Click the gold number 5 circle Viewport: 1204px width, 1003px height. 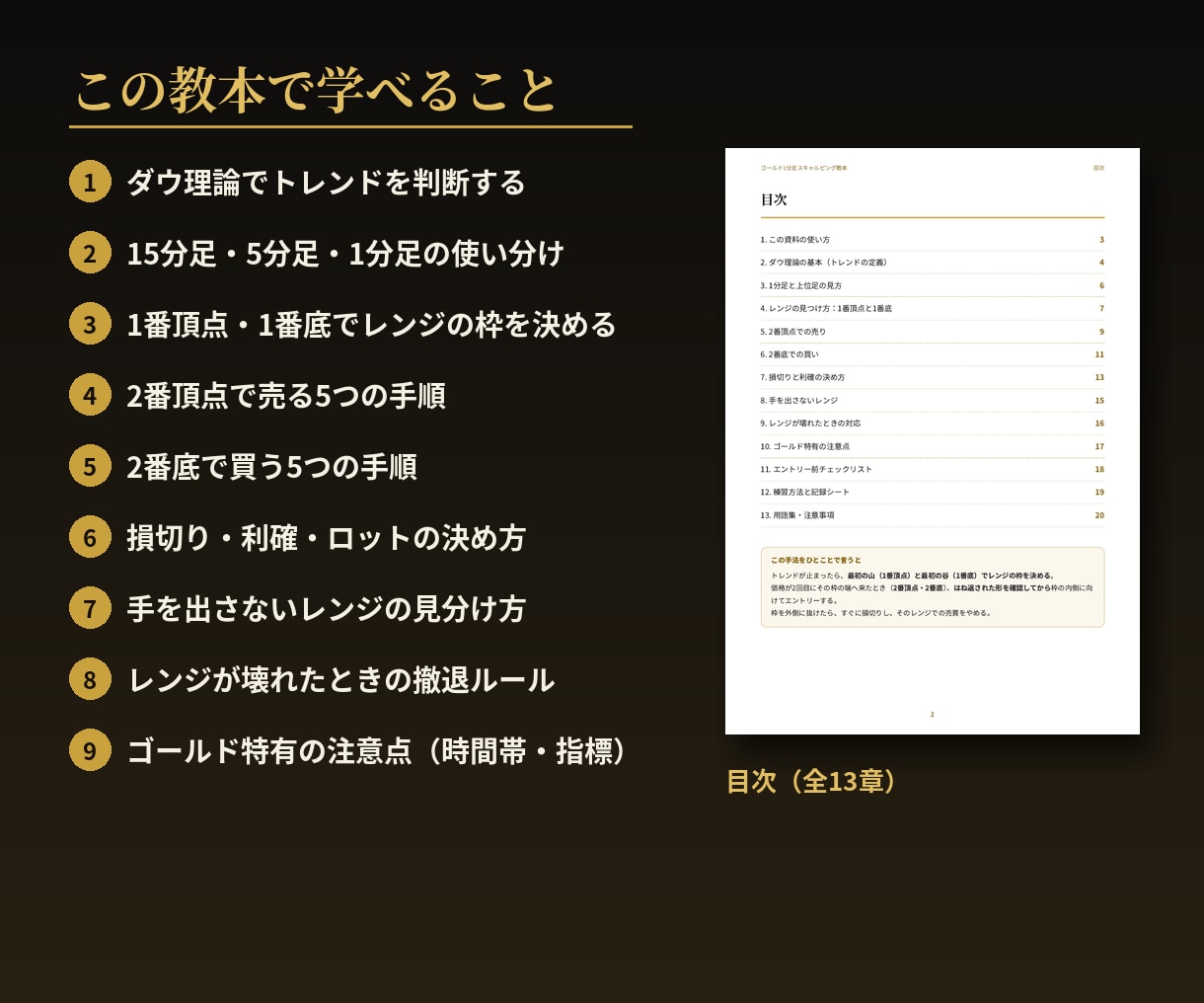click(x=90, y=466)
